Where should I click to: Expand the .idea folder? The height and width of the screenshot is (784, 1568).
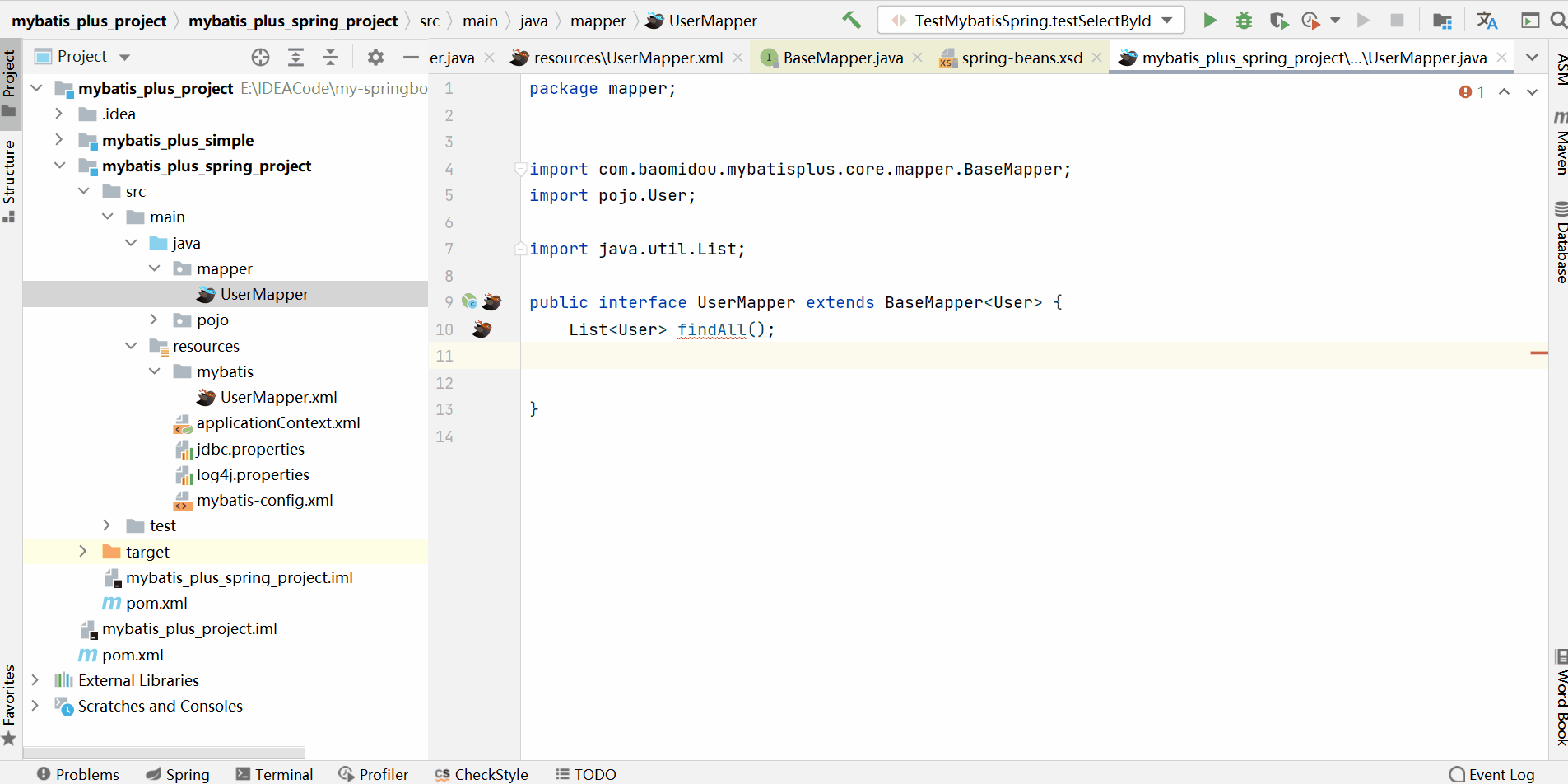(59, 114)
